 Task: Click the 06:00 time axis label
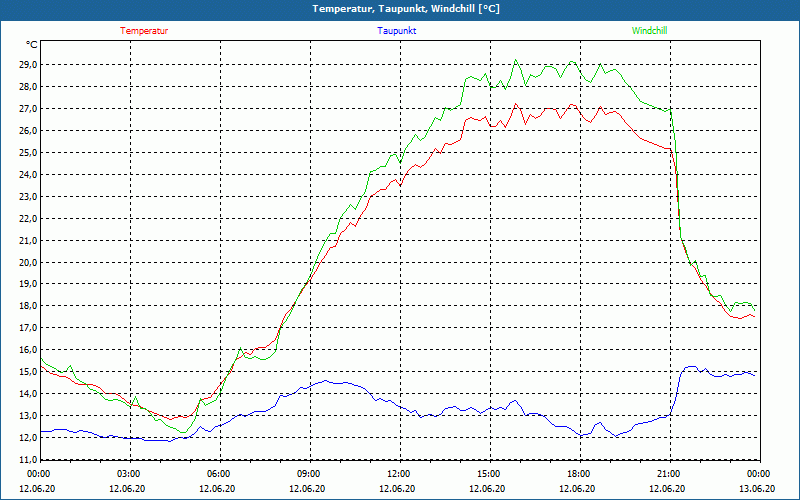[x=219, y=474]
